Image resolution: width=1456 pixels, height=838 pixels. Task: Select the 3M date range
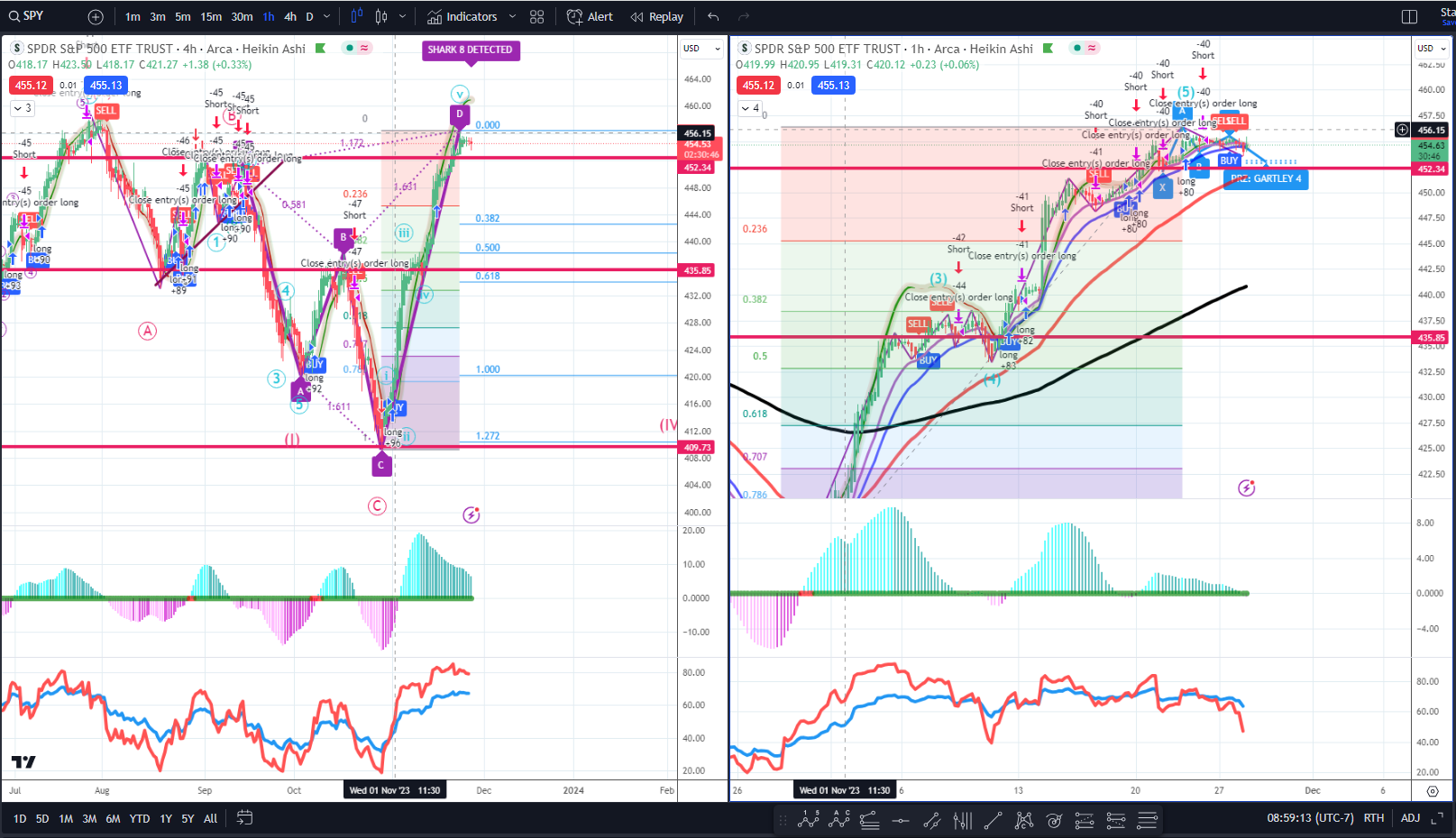tap(89, 819)
